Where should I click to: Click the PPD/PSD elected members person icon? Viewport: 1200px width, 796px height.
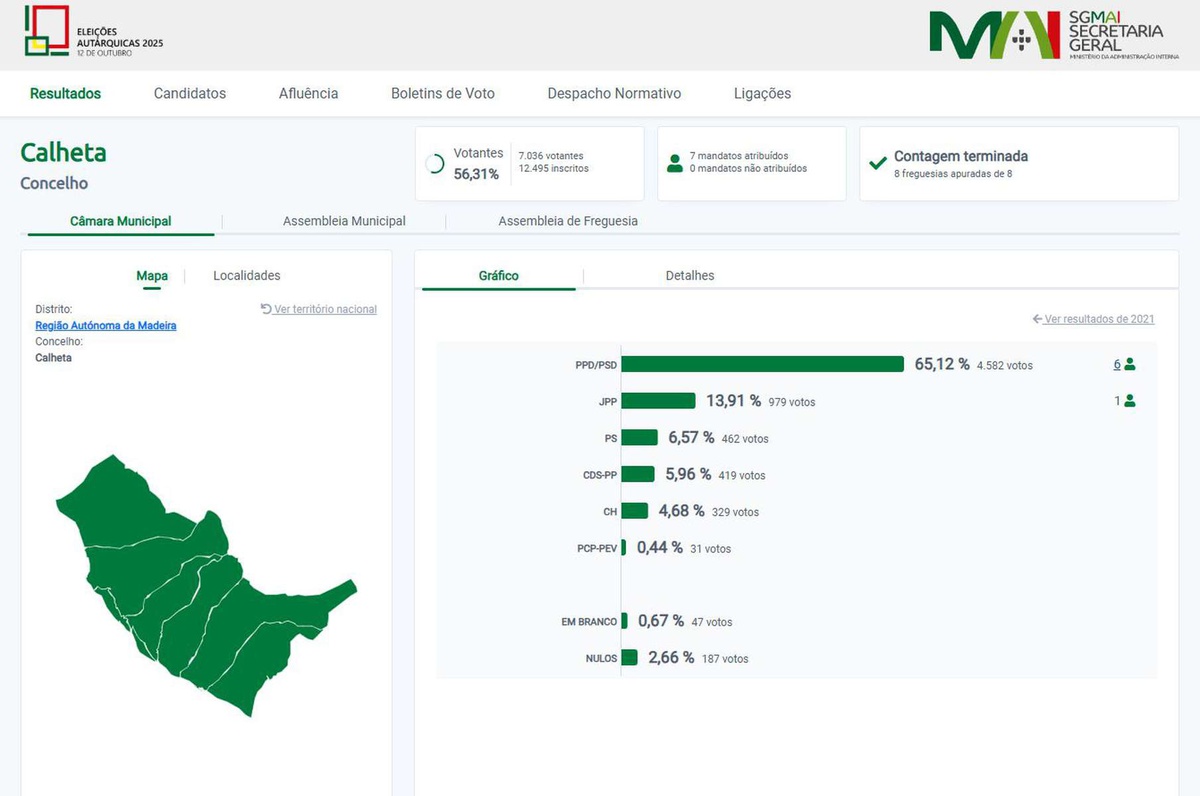1130,365
